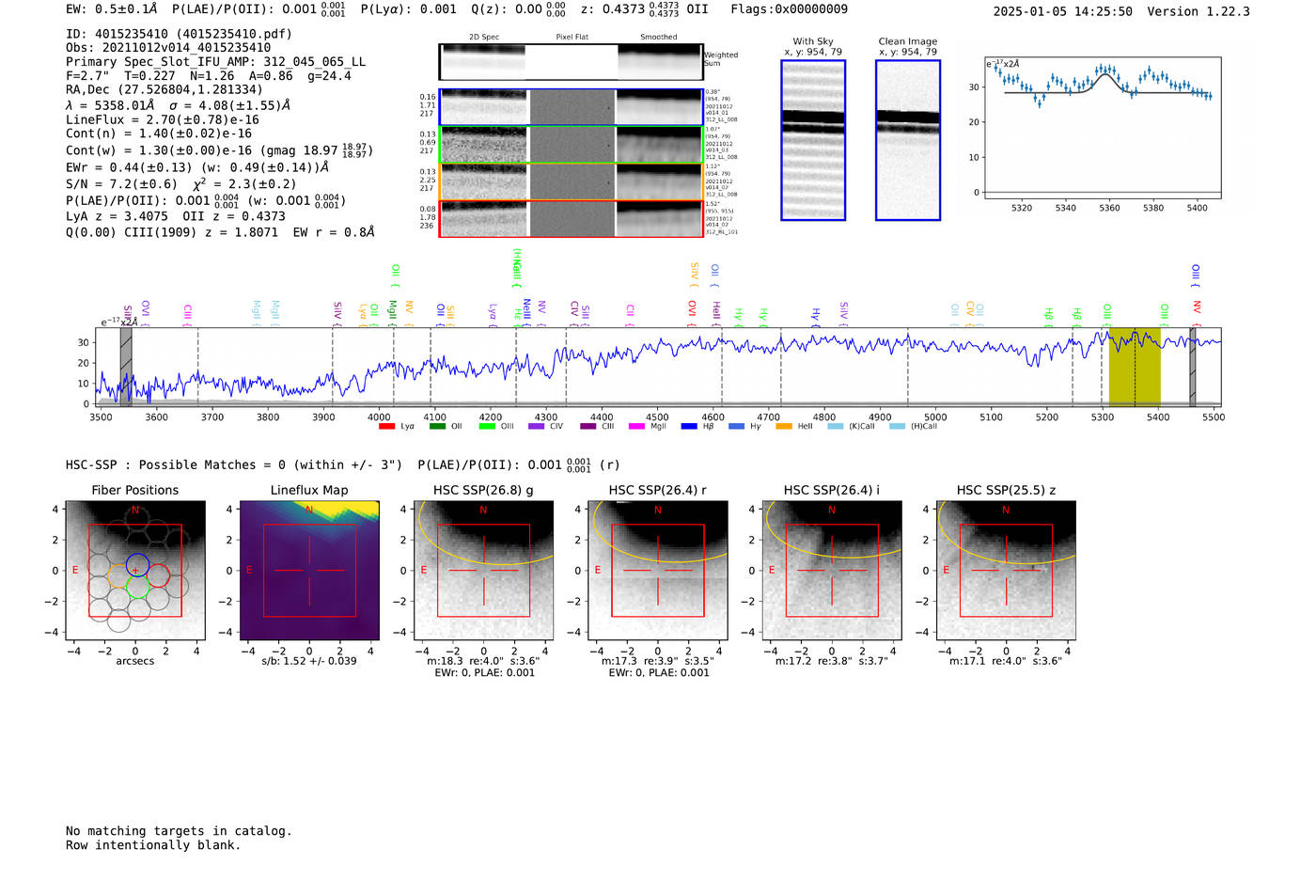Click the green-bordered 2D spectrum row
The width and height of the screenshot is (1316, 896).
coord(571,144)
